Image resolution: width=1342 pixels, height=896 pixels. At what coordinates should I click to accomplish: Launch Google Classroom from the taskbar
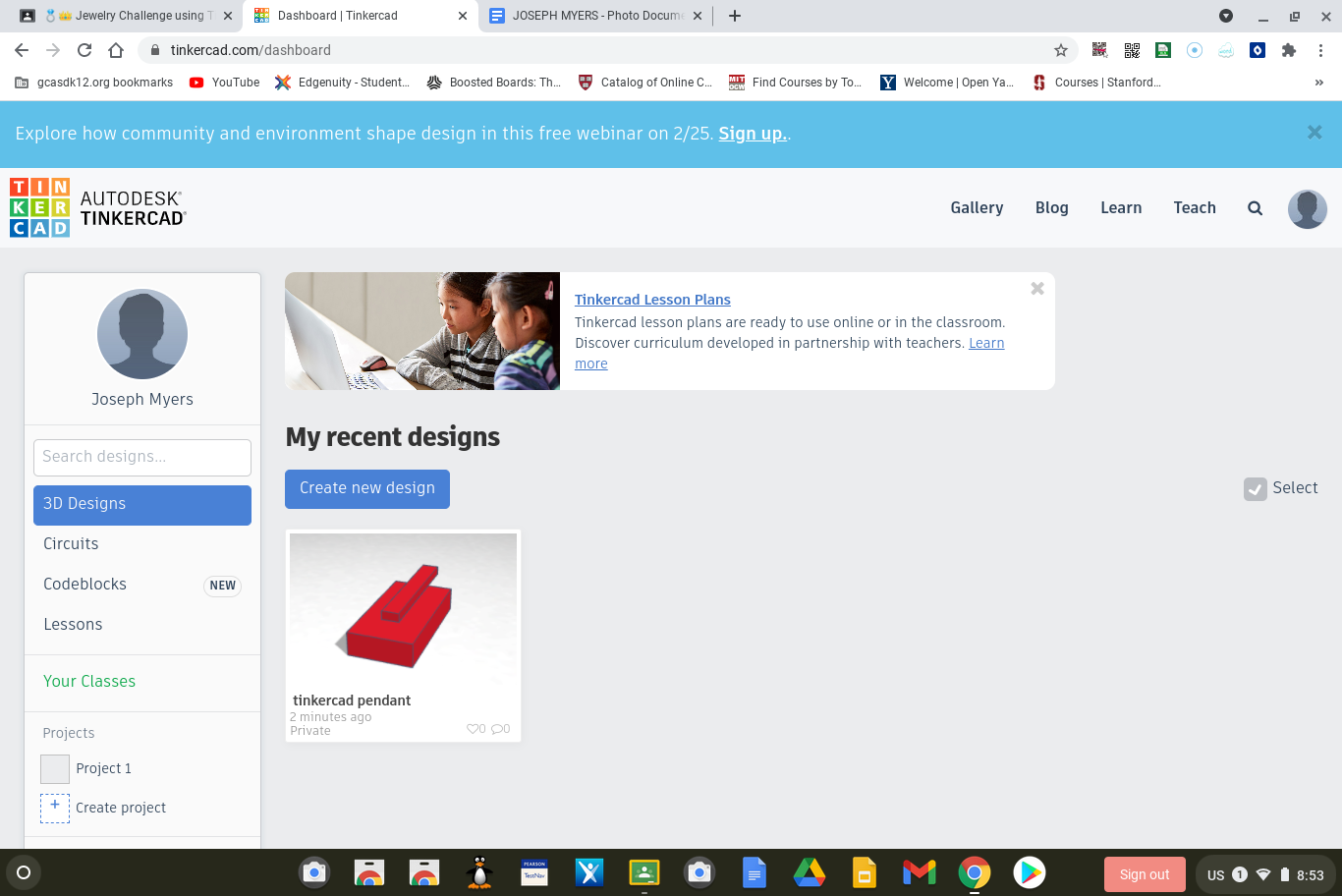[643, 872]
